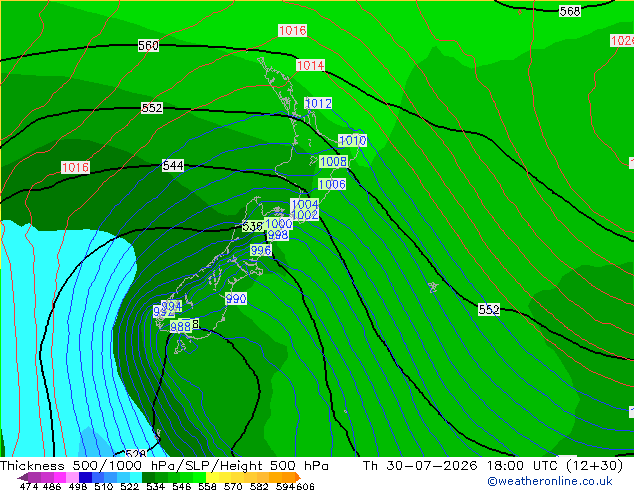Viewport: 634px width, 490px height.
Task: Click the 1000 isobar label
Action: coord(279,224)
